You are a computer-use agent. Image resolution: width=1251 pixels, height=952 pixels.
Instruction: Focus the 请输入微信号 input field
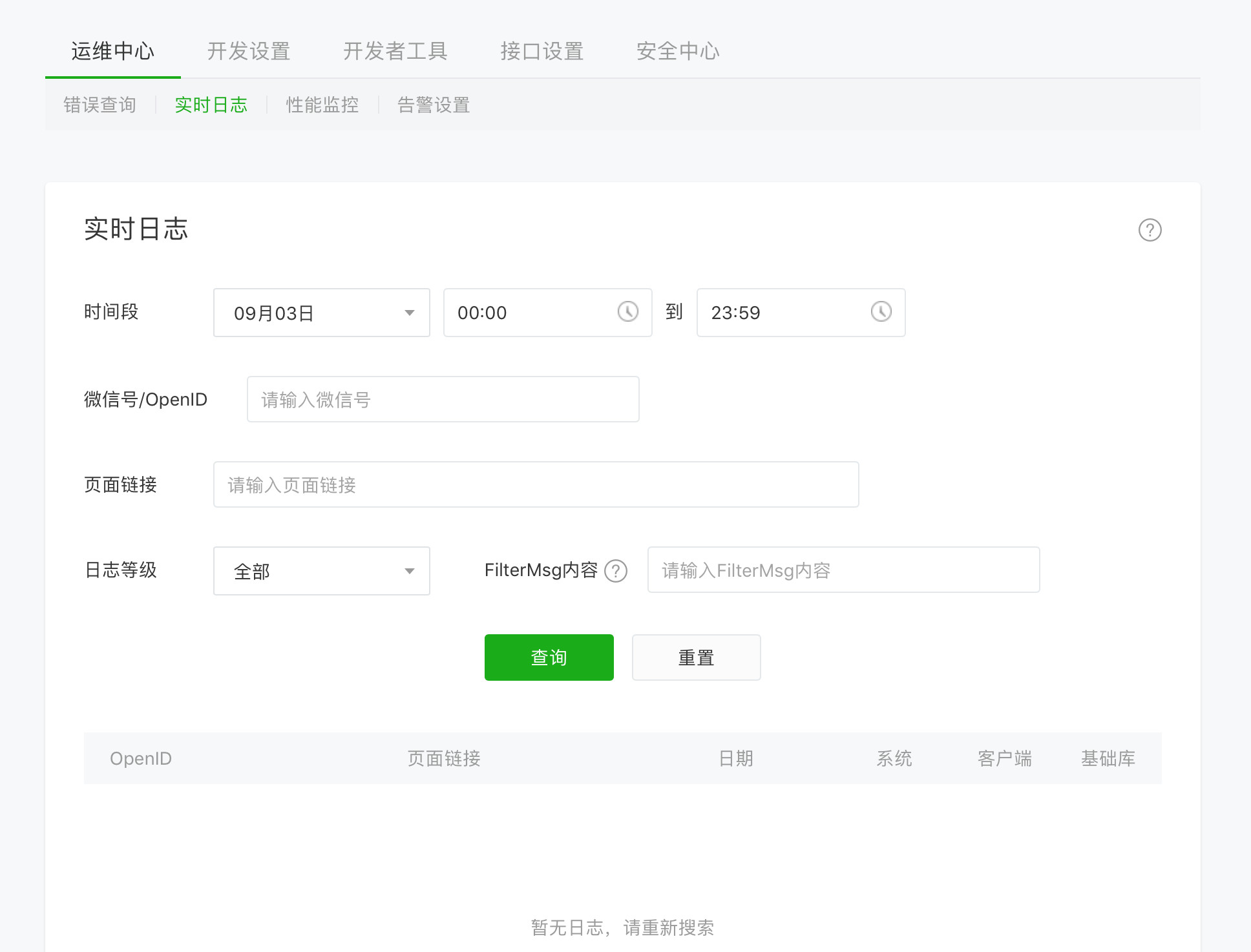pos(443,400)
